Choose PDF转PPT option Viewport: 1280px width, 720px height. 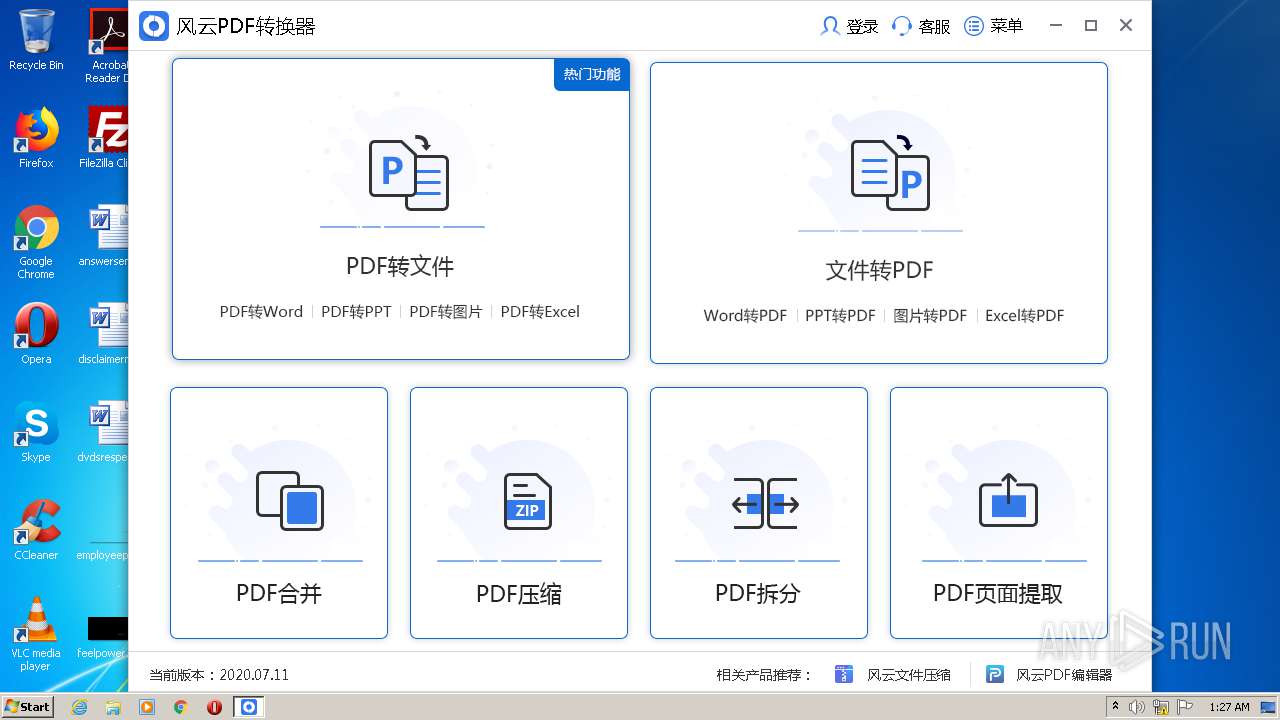tap(356, 312)
